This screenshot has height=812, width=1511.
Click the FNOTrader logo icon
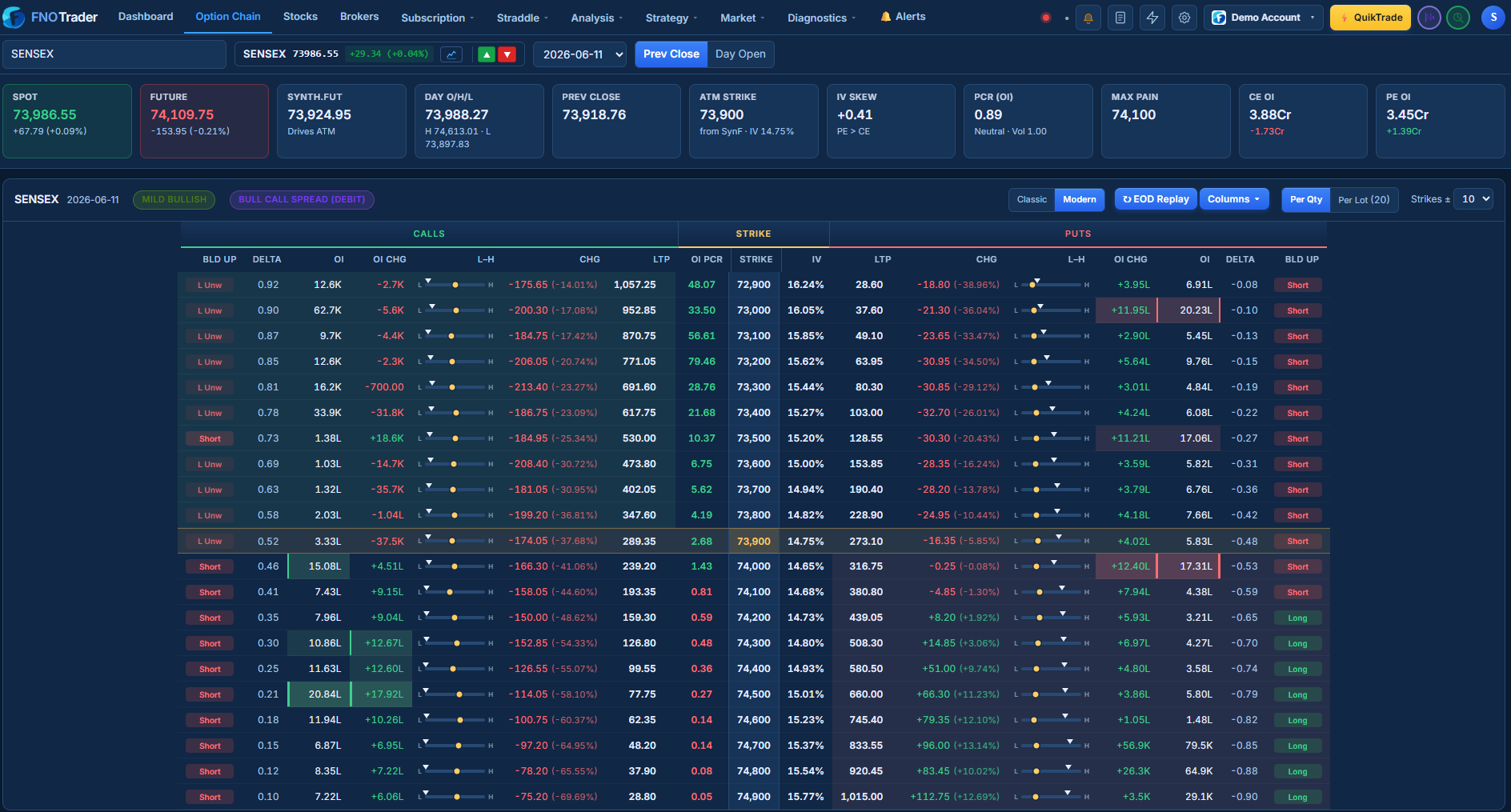(x=14, y=18)
